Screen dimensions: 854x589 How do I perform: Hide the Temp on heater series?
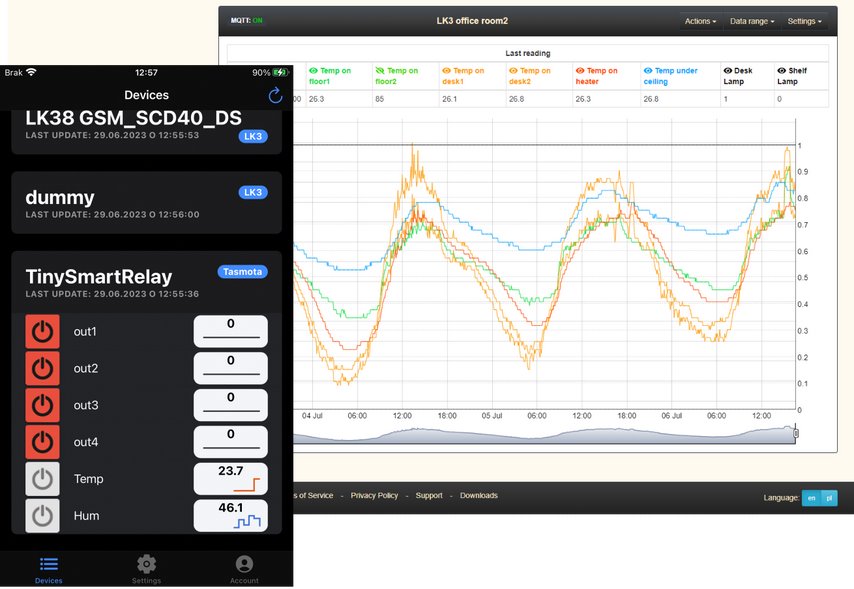click(x=580, y=71)
